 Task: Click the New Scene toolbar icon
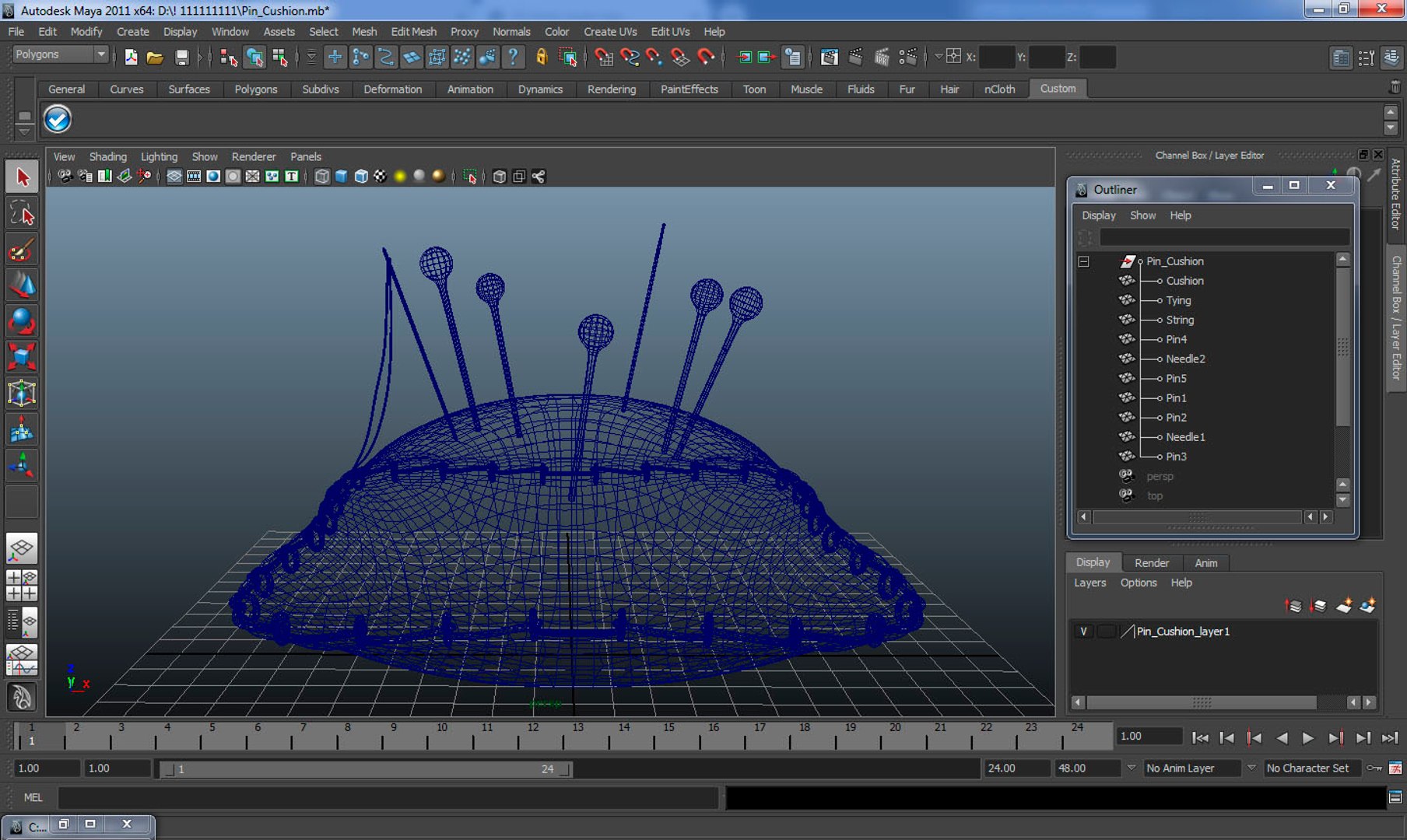point(131,57)
